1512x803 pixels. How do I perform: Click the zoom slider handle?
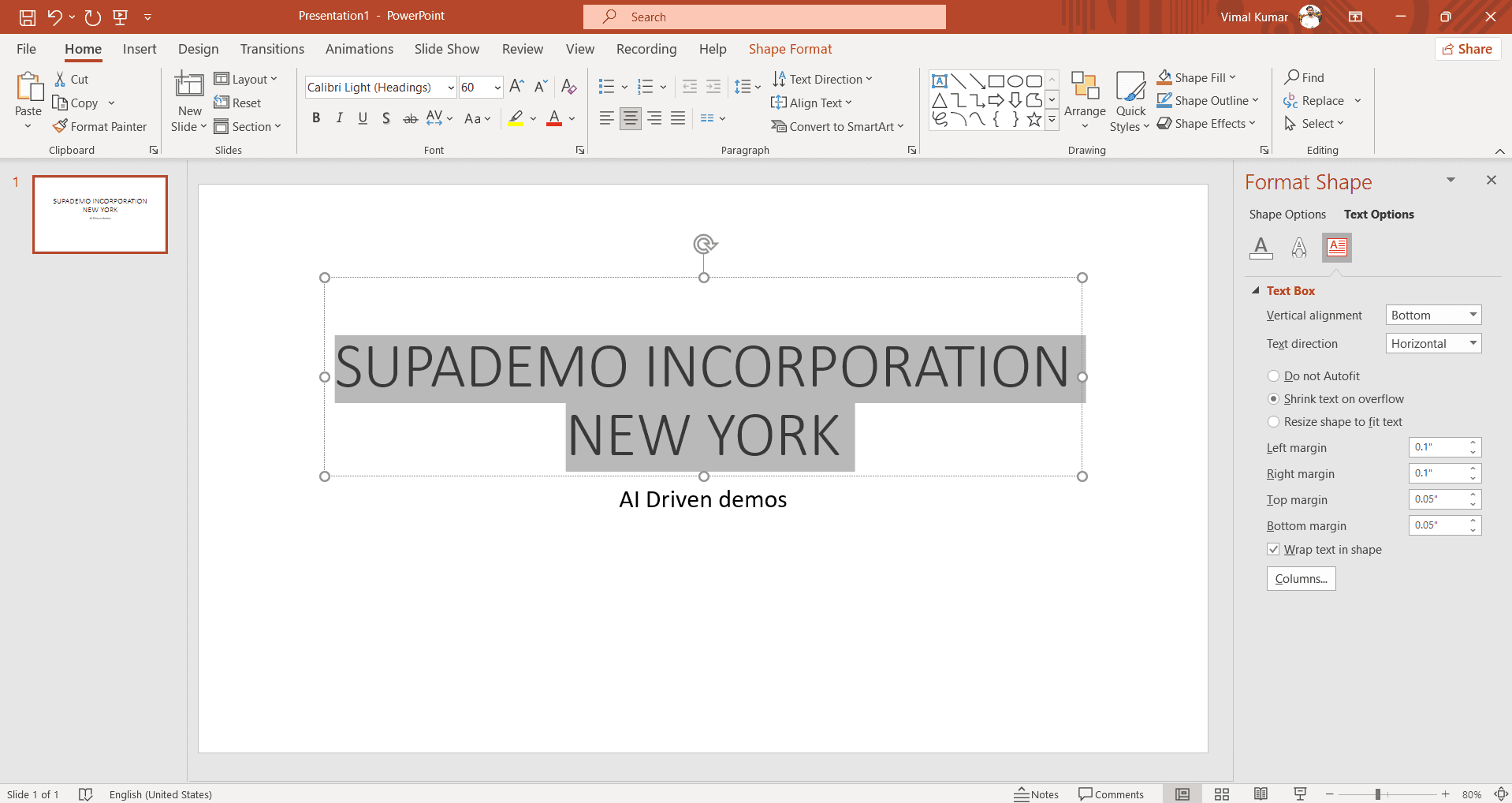pos(1377,794)
